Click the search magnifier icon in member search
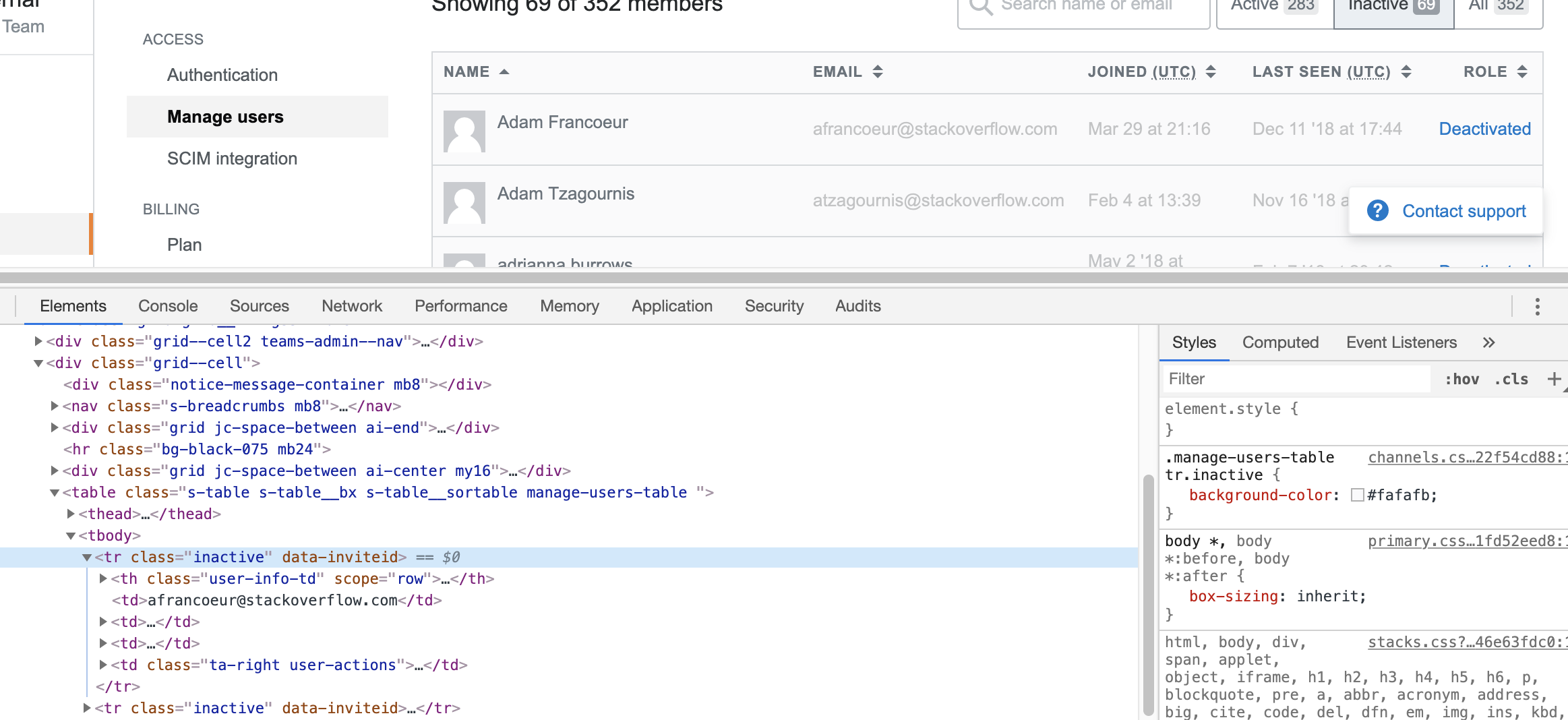This screenshot has height=720, width=1568. (x=981, y=7)
